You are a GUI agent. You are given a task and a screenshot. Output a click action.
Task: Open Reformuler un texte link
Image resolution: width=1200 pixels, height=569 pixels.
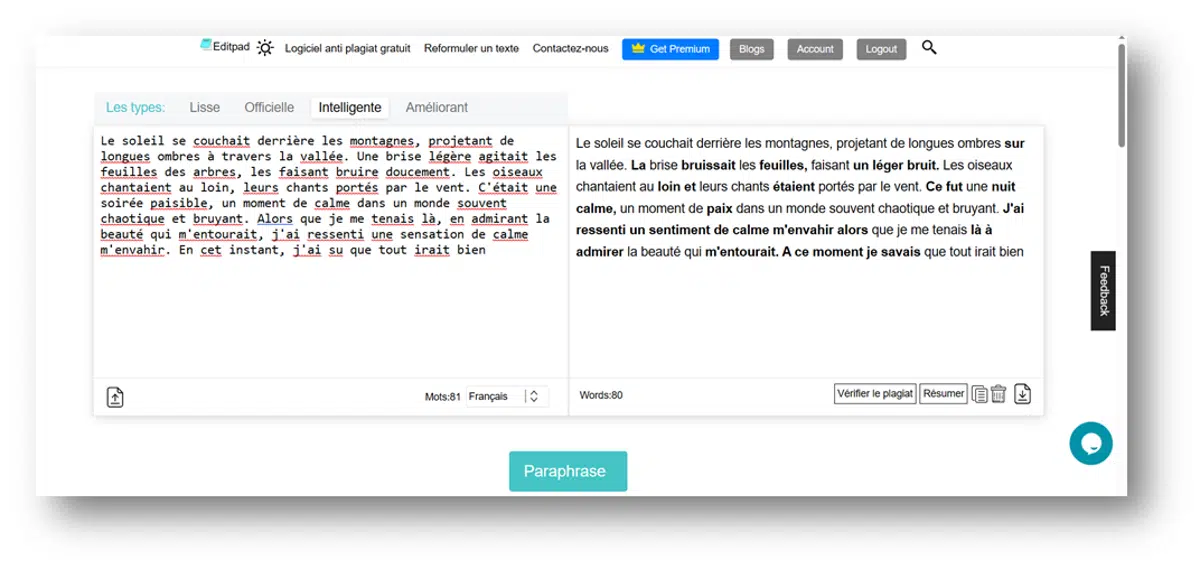pyautogui.click(x=472, y=49)
